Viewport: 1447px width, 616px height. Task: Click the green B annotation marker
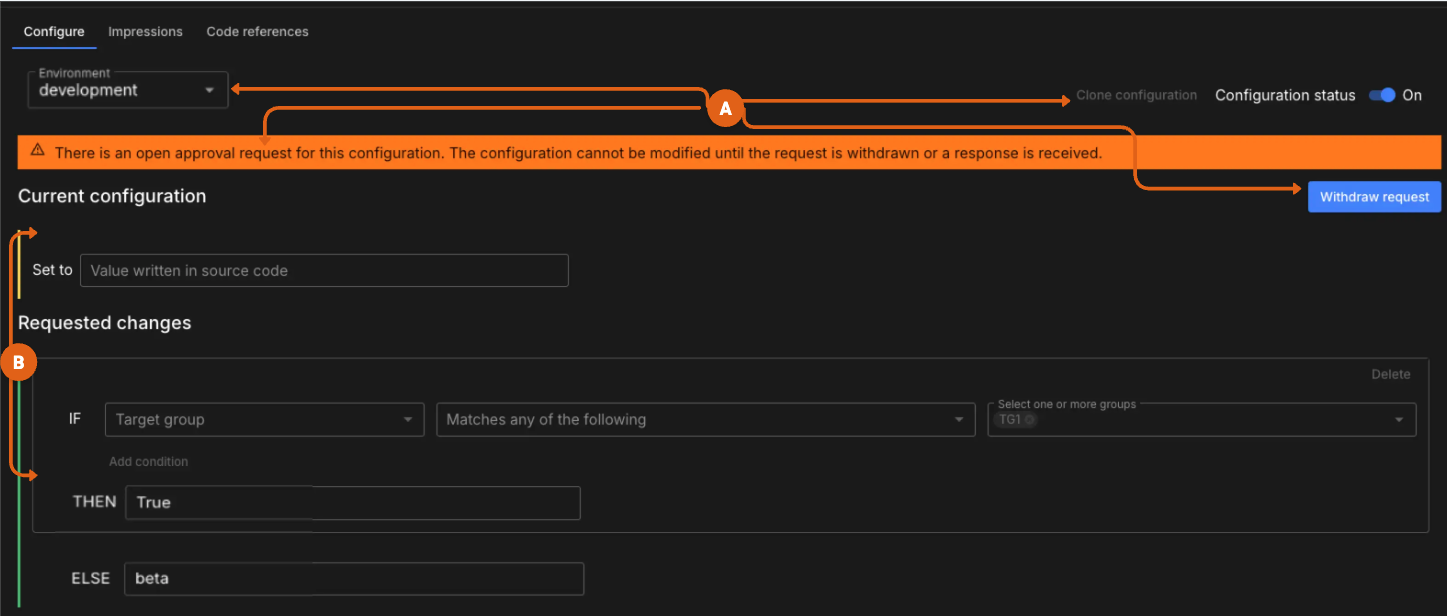click(x=20, y=362)
